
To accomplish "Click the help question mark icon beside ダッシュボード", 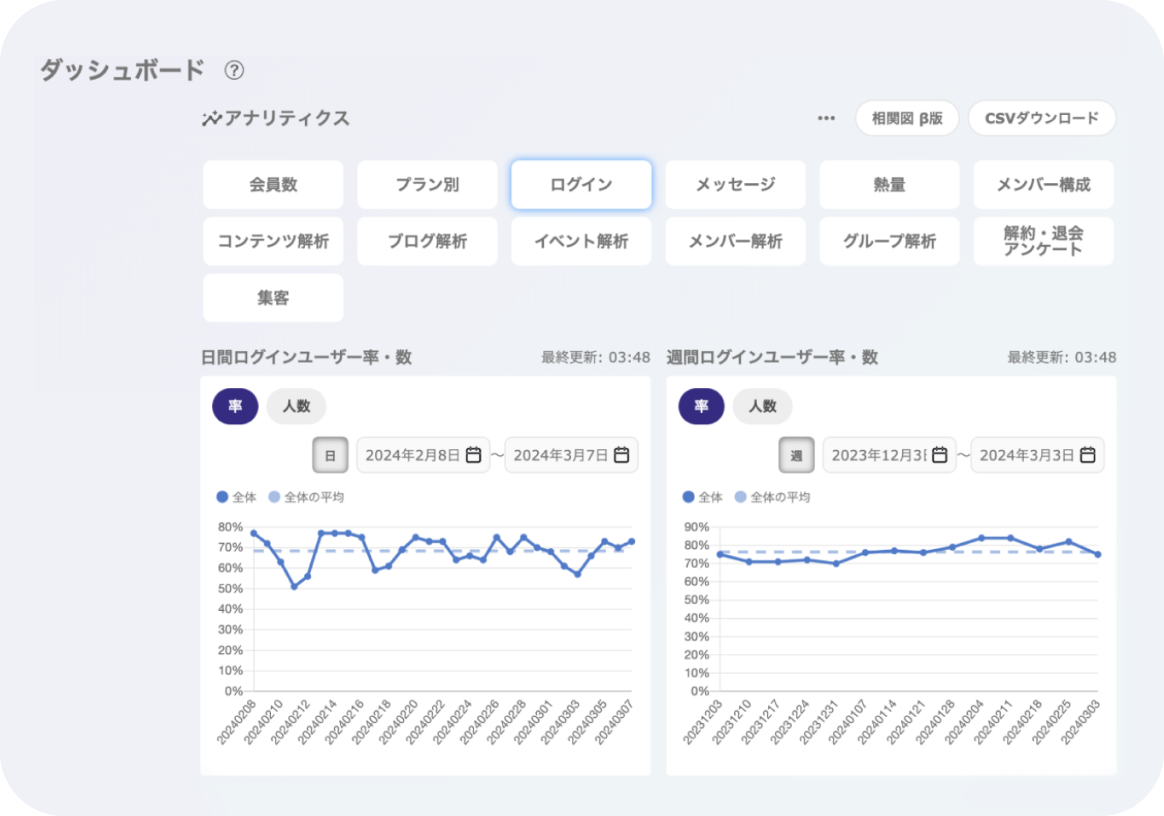I will (234, 70).
